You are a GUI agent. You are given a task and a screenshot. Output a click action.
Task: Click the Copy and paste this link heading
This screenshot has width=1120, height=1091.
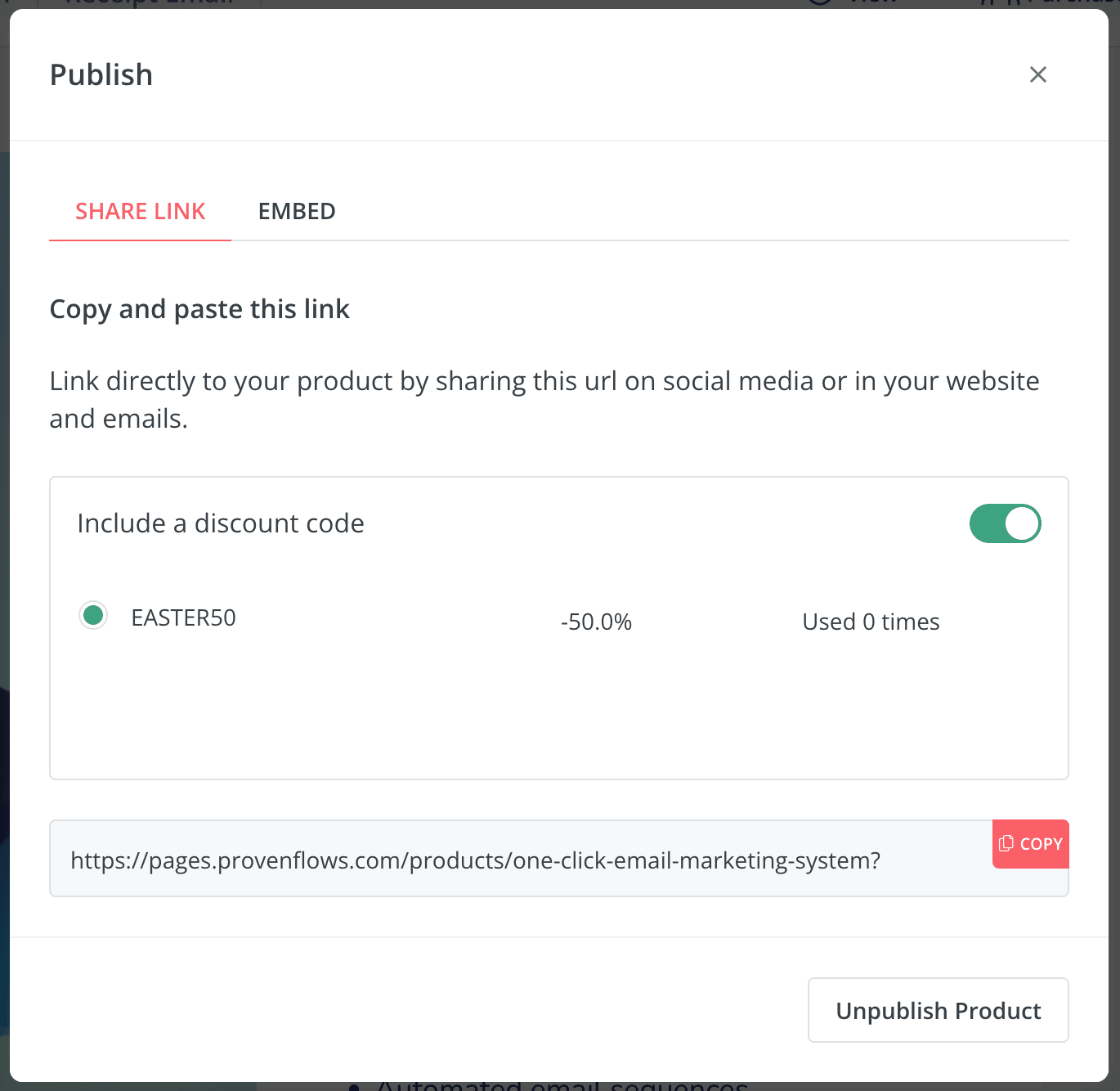[199, 309]
